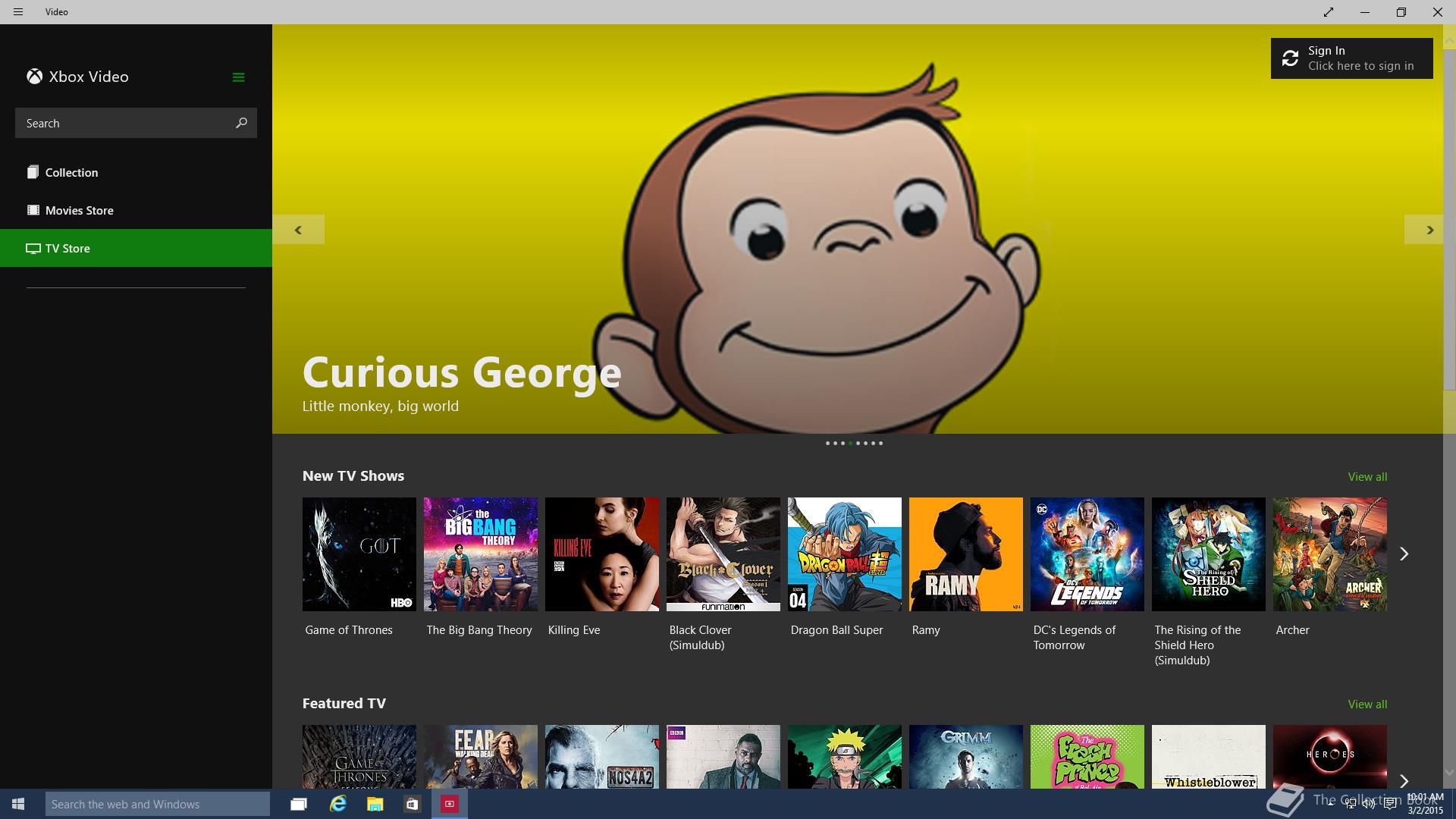Click Dragon Ball Super title text

[x=836, y=630]
